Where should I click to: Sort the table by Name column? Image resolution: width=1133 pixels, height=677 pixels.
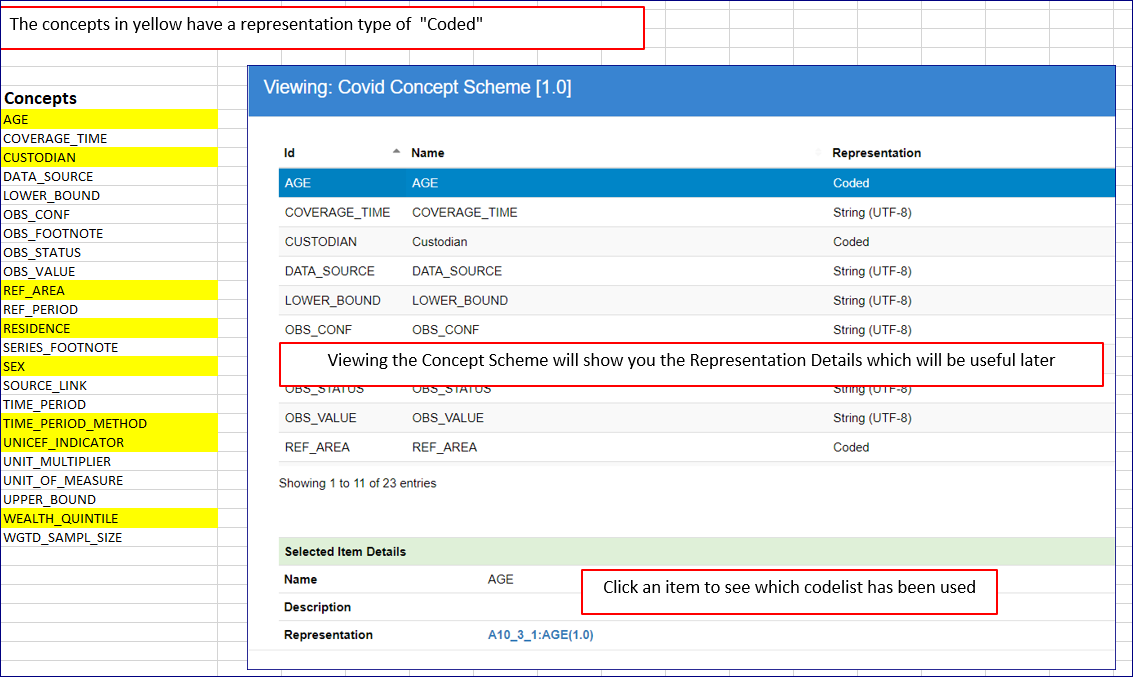point(428,153)
